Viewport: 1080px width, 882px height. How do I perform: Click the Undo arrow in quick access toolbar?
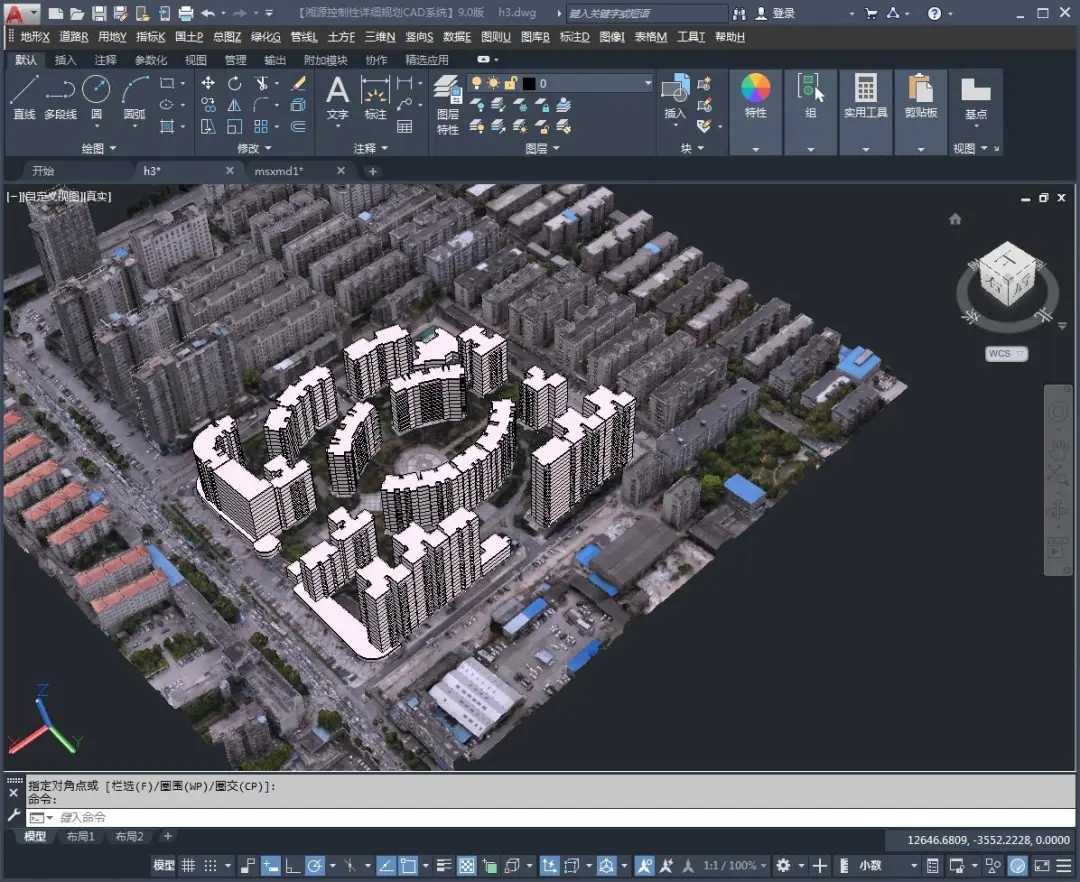208,13
